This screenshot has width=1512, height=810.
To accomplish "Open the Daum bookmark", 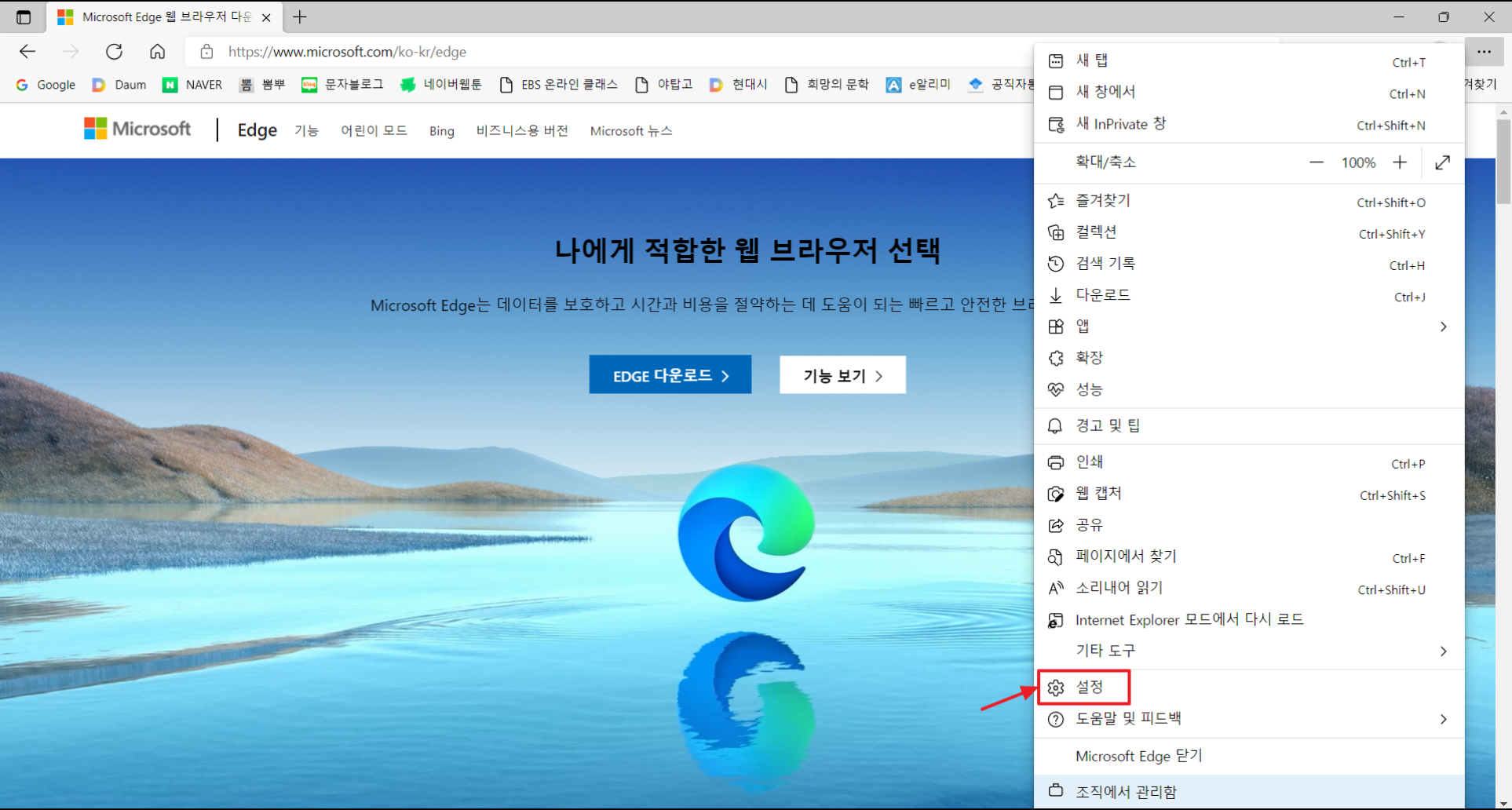I will (119, 85).
